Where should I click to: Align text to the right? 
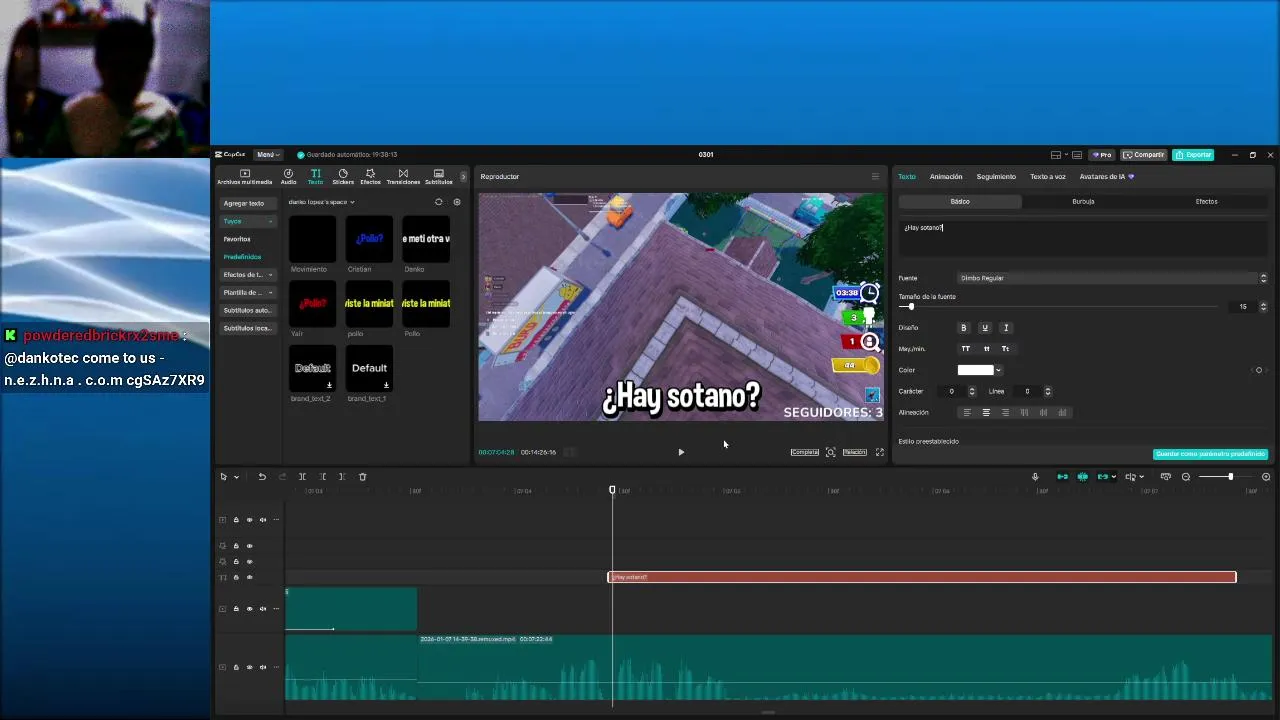point(1005,412)
